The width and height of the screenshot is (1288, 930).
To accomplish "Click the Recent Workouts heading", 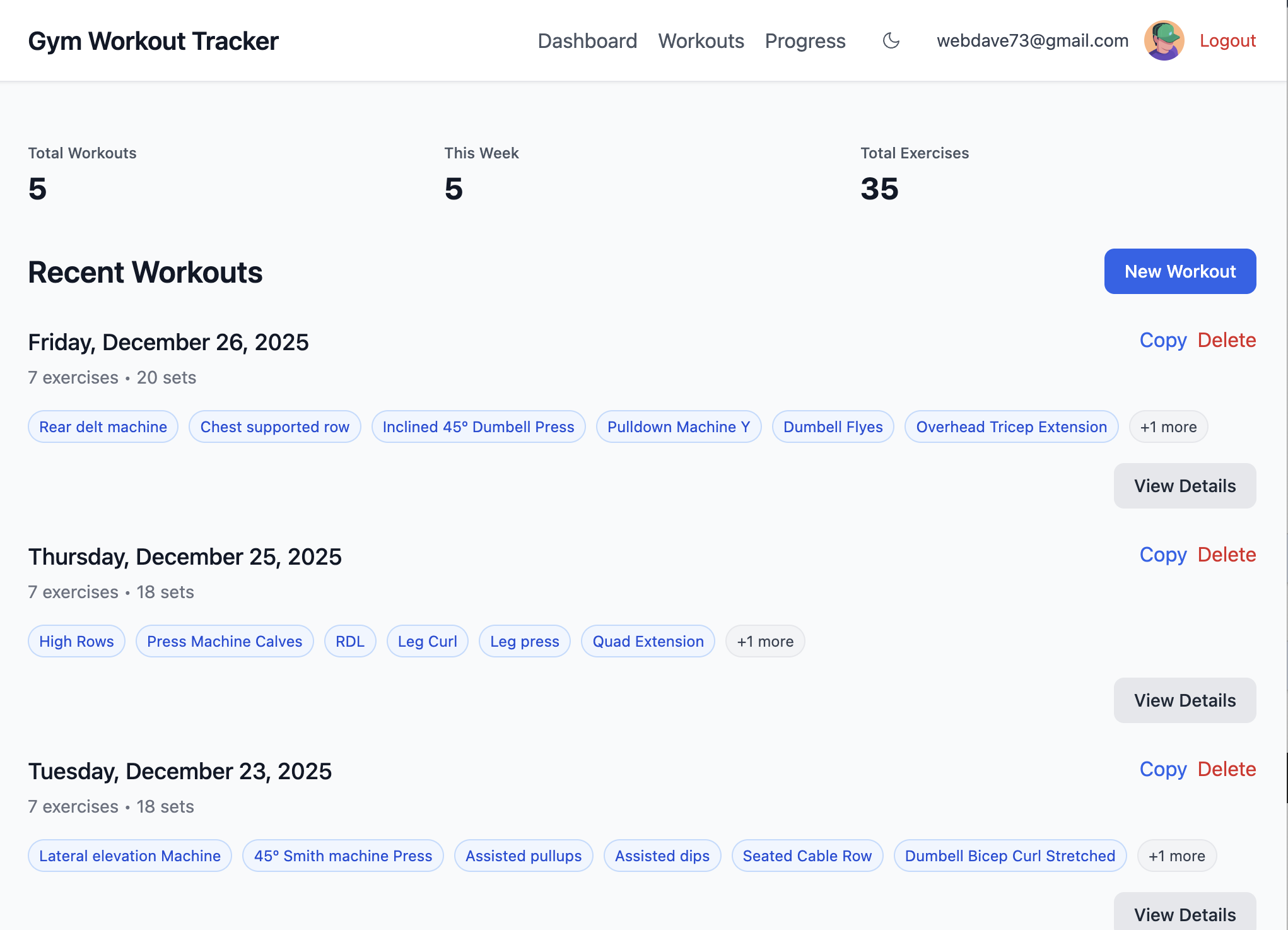I will (x=145, y=273).
